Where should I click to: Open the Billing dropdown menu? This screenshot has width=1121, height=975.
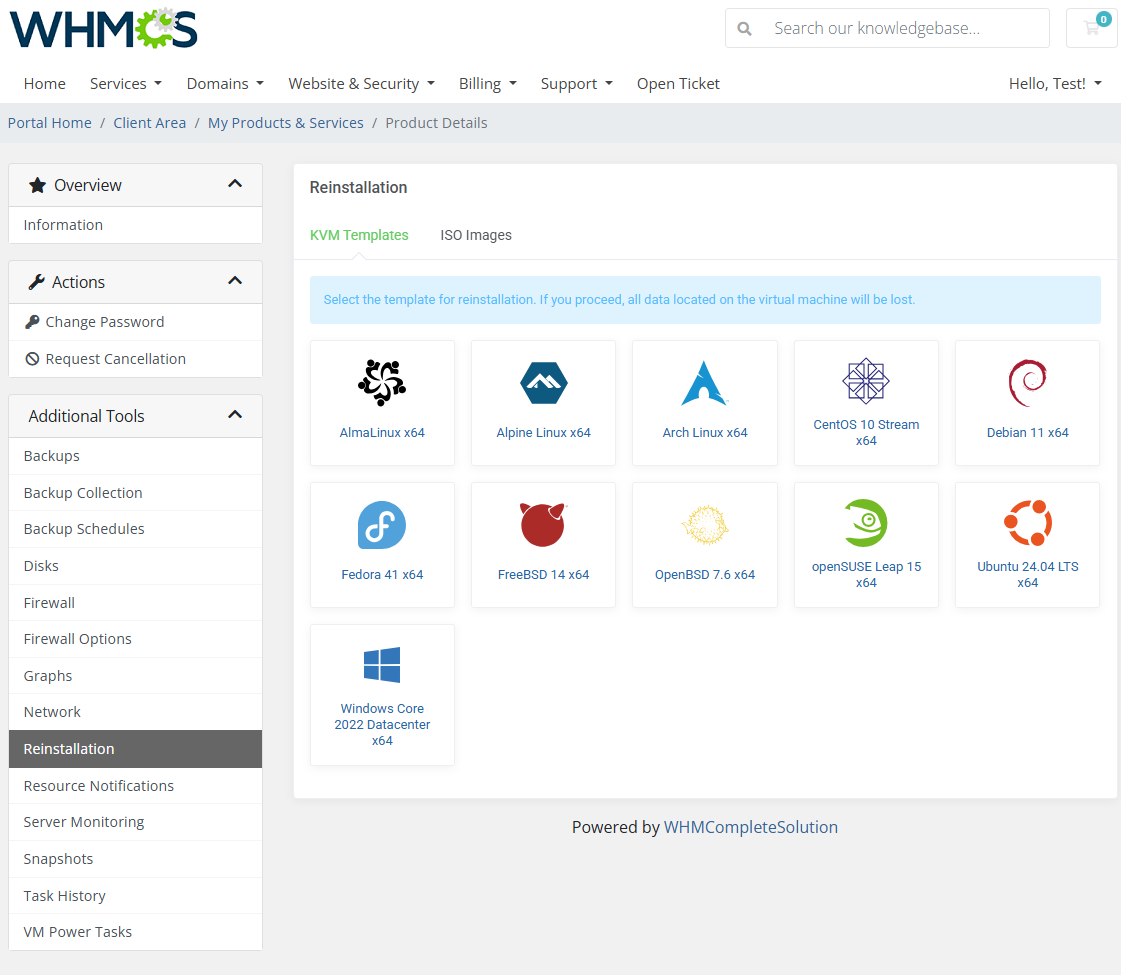488,84
